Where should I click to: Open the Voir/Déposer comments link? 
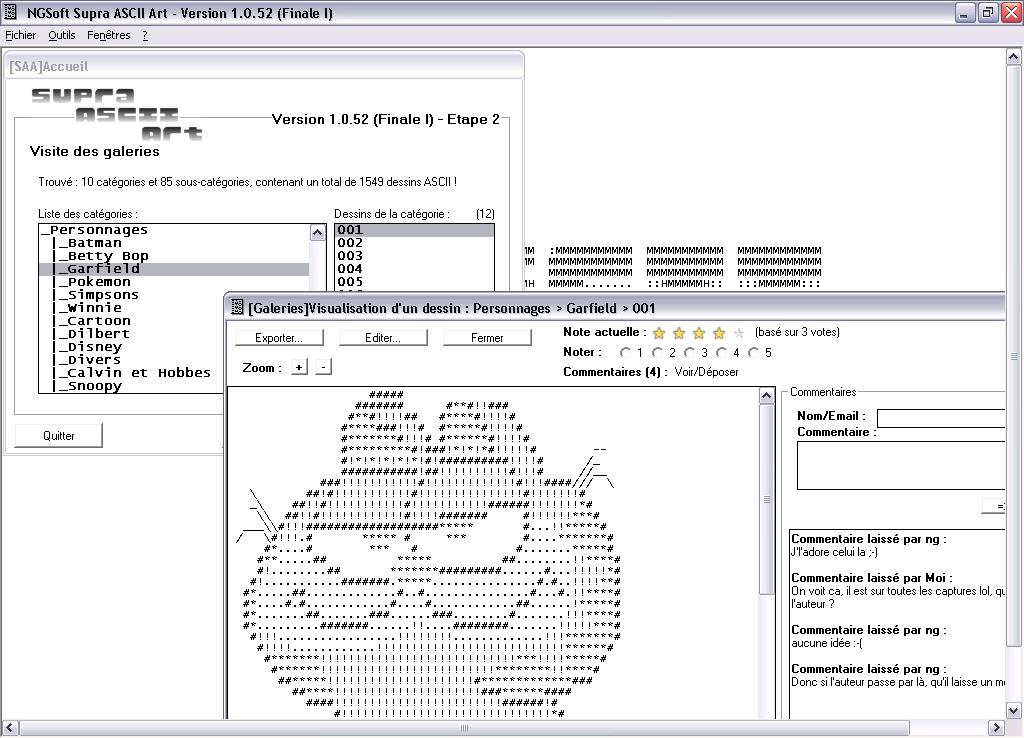click(x=706, y=372)
